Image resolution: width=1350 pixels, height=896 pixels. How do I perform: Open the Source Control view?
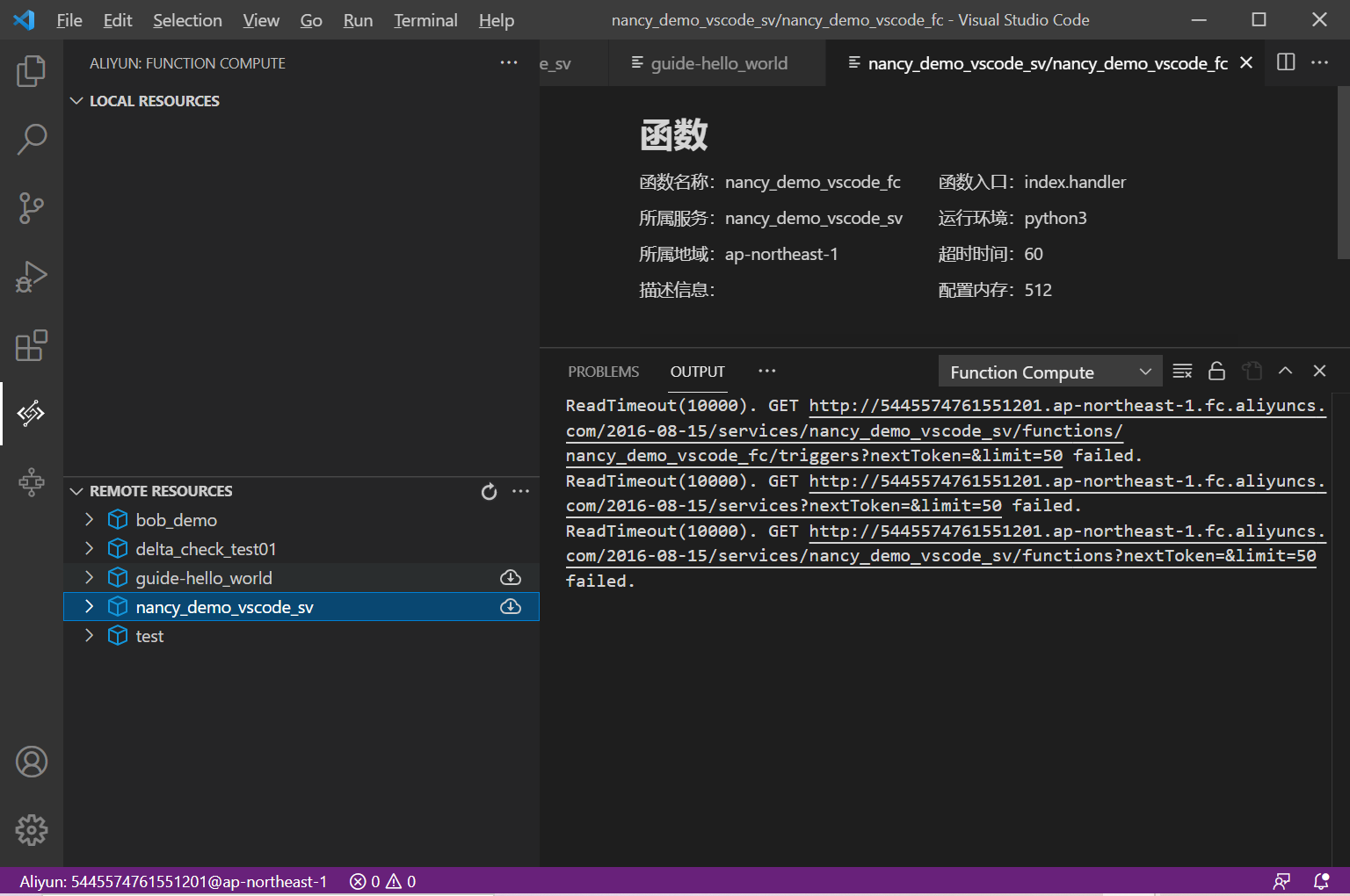click(32, 208)
